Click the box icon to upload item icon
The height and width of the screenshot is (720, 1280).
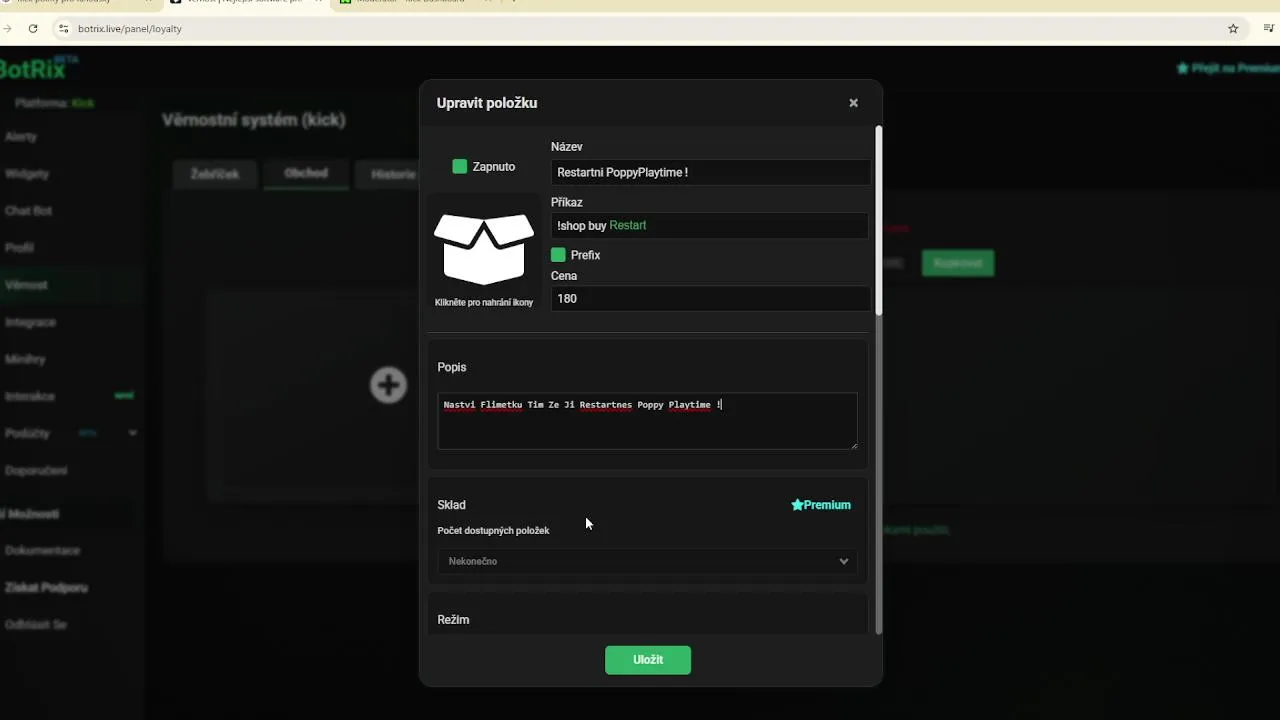tap(484, 249)
